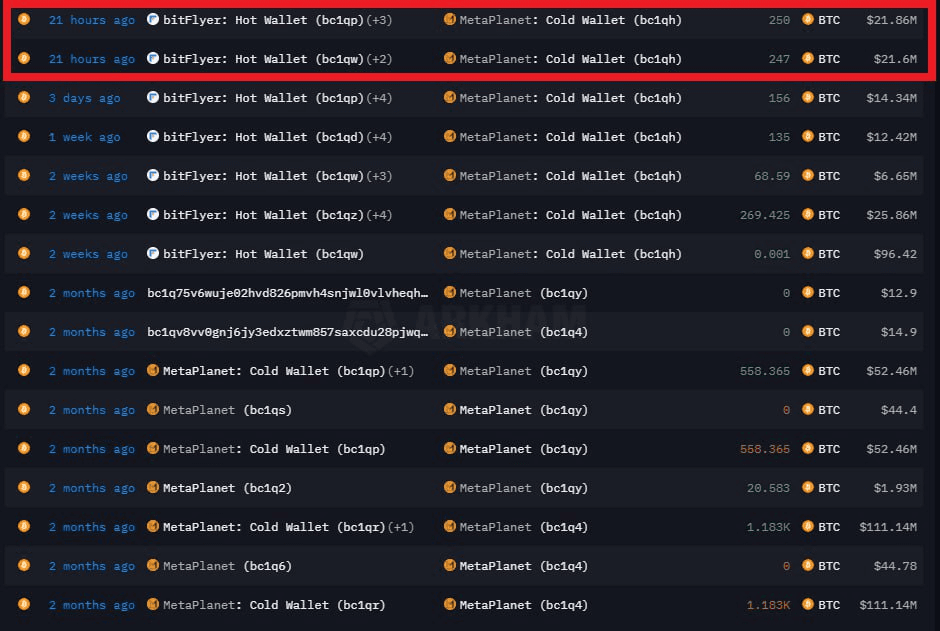
Task: Open the 2 weeks ago link on the 68.59 BTC row
Action: coord(88,175)
